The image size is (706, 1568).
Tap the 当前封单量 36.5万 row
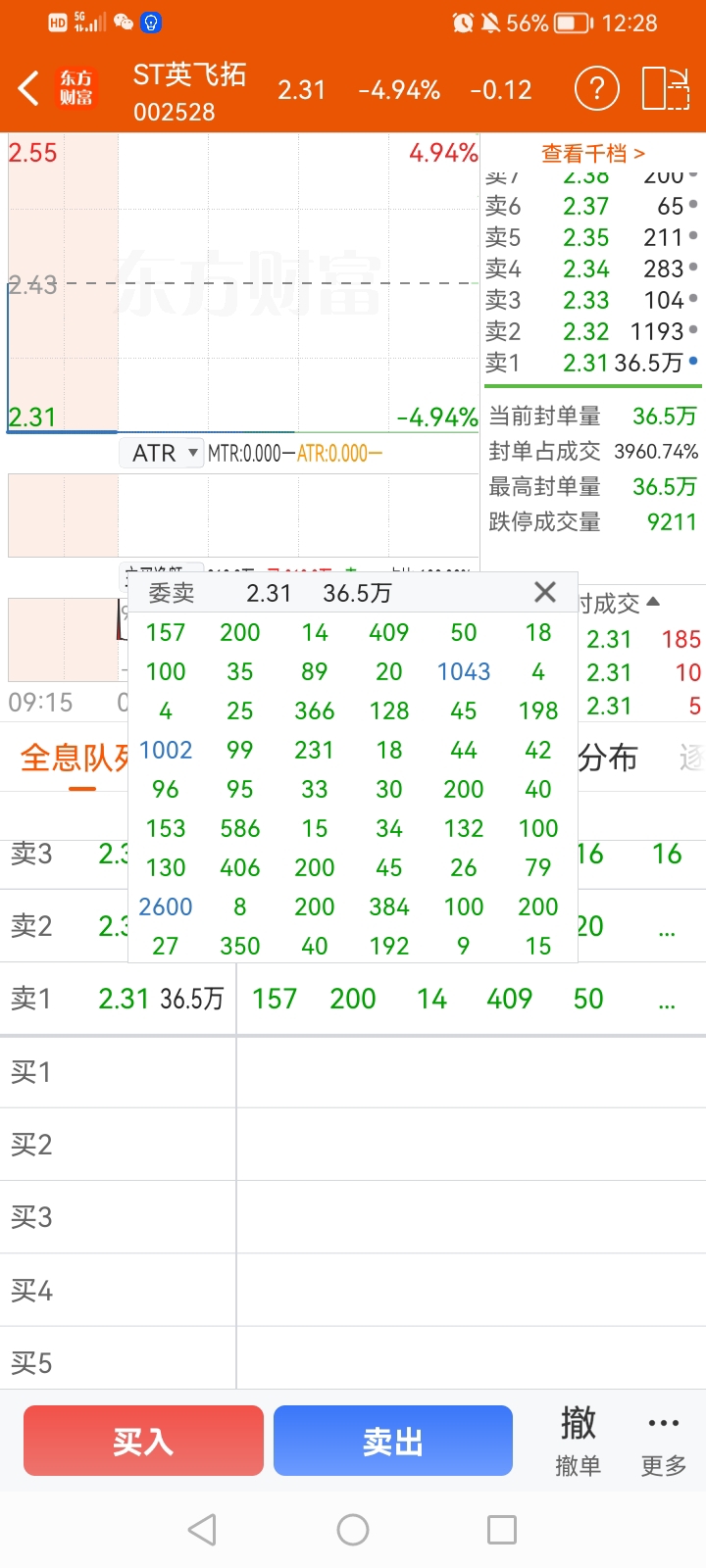(593, 416)
